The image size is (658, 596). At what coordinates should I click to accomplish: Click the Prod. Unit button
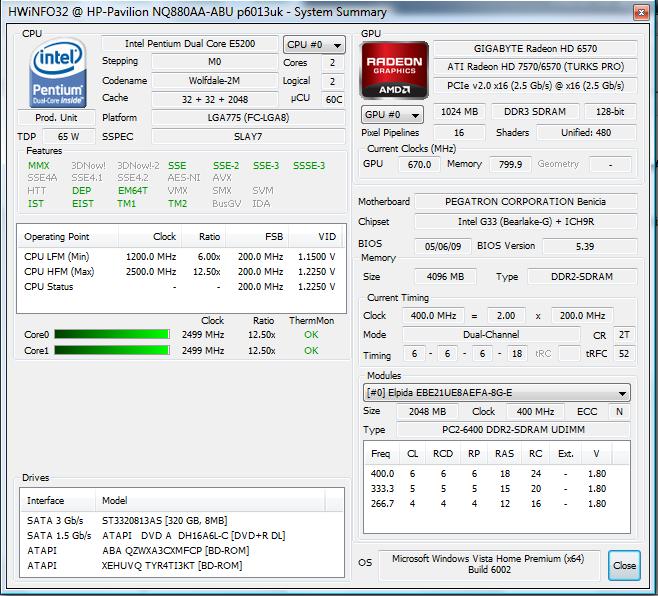click(x=56, y=118)
